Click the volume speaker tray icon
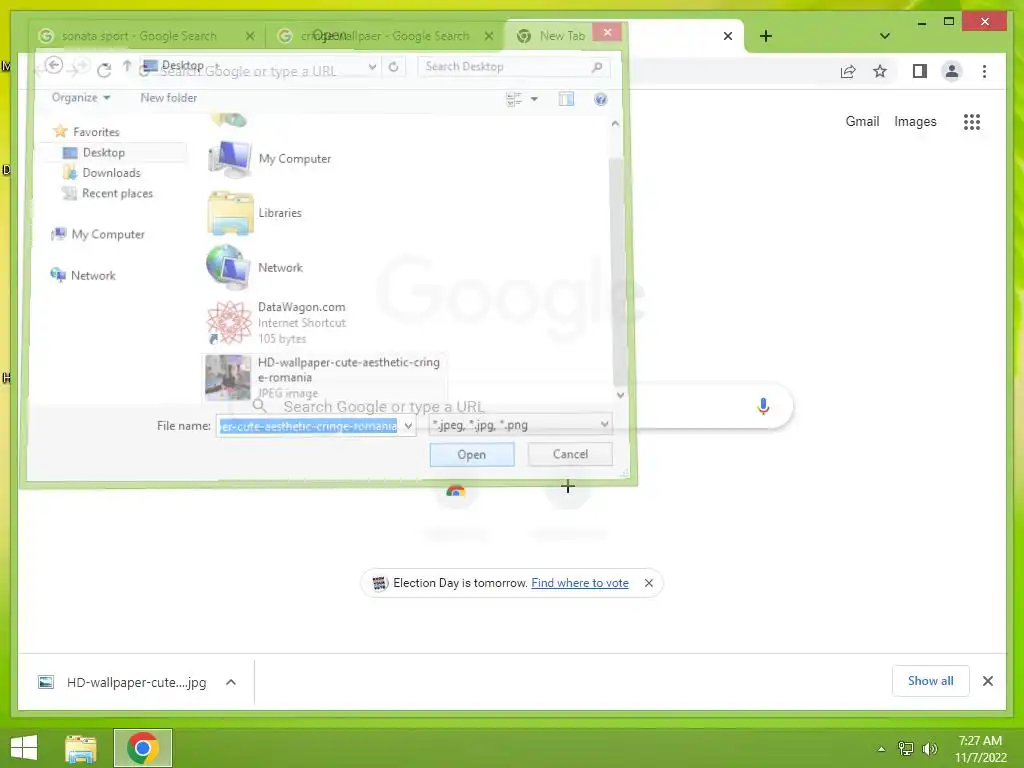1024x768 pixels. (x=929, y=749)
